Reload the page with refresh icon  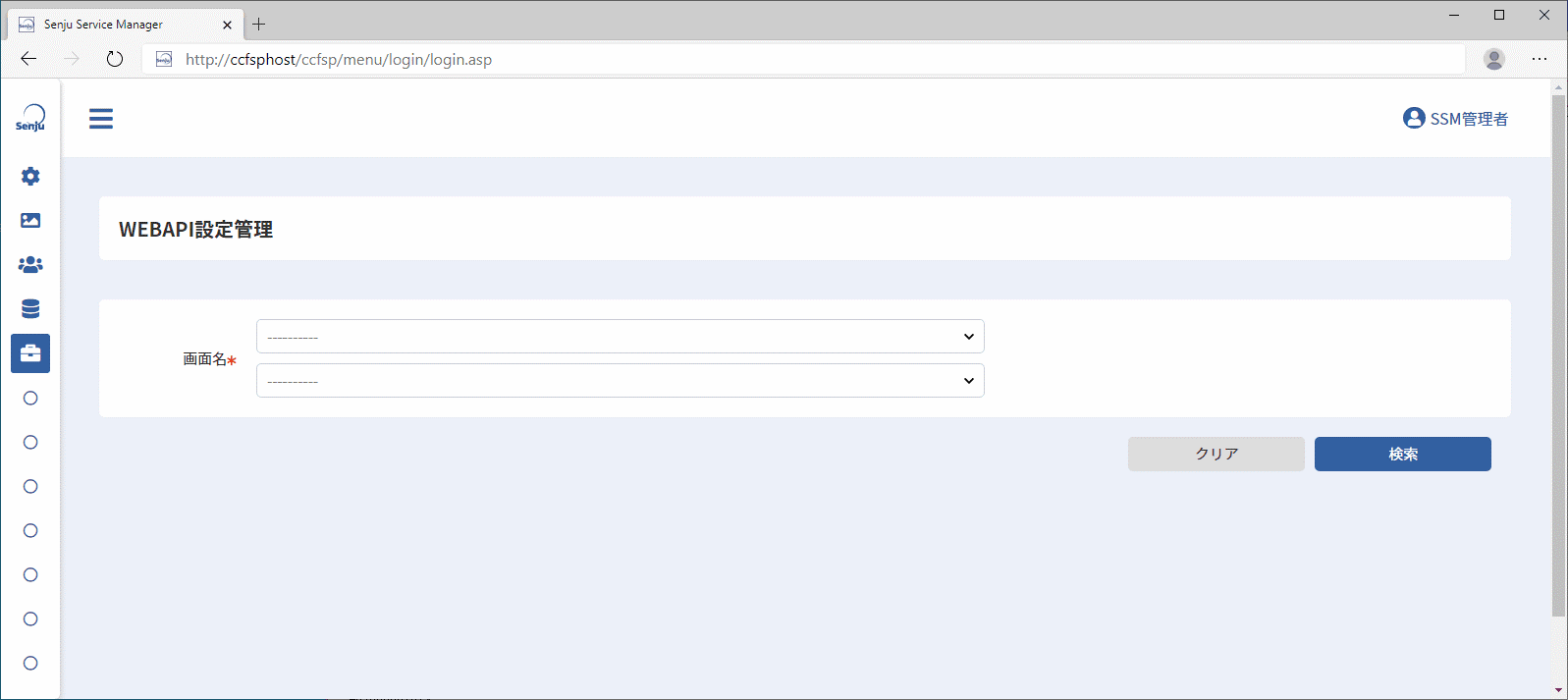tap(115, 59)
